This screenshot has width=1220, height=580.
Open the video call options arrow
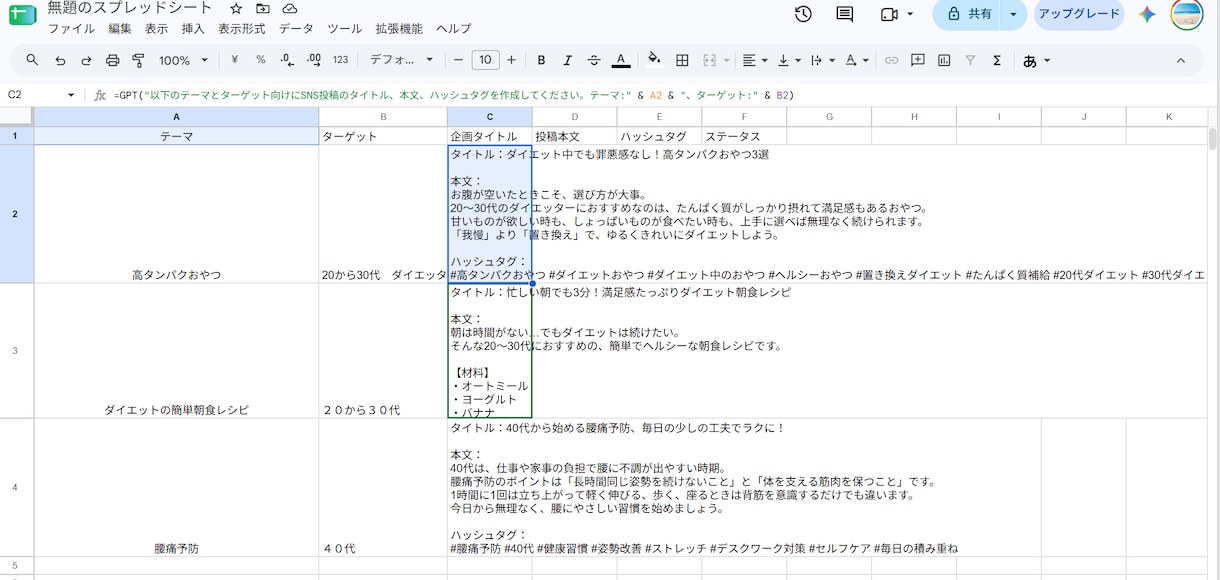[x=910, y=14]
